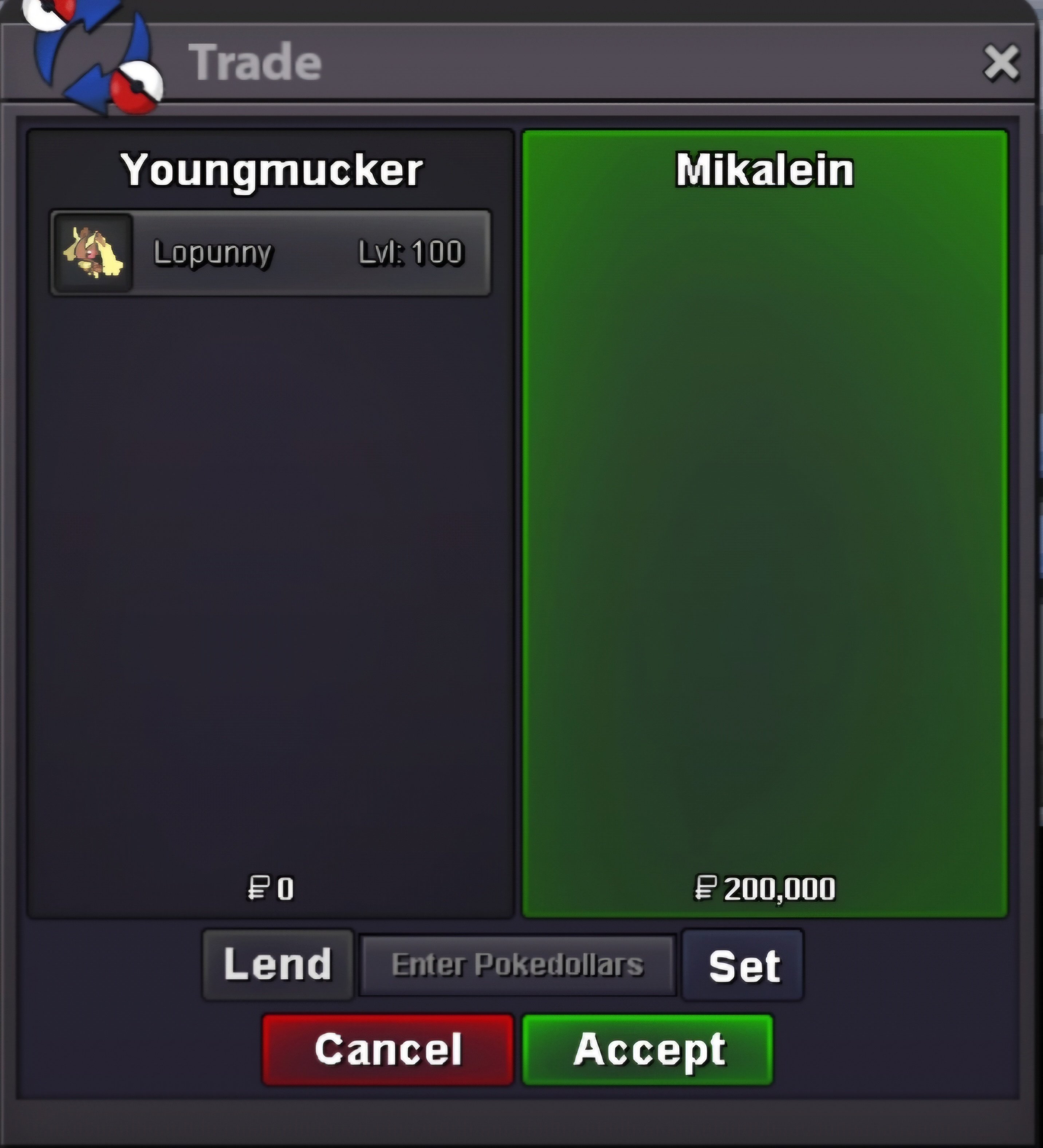This screenshot has width=1043, height=1148.
Task: Click empty area of Youngmucker's offer panel
Action: [x=271, y=569]
